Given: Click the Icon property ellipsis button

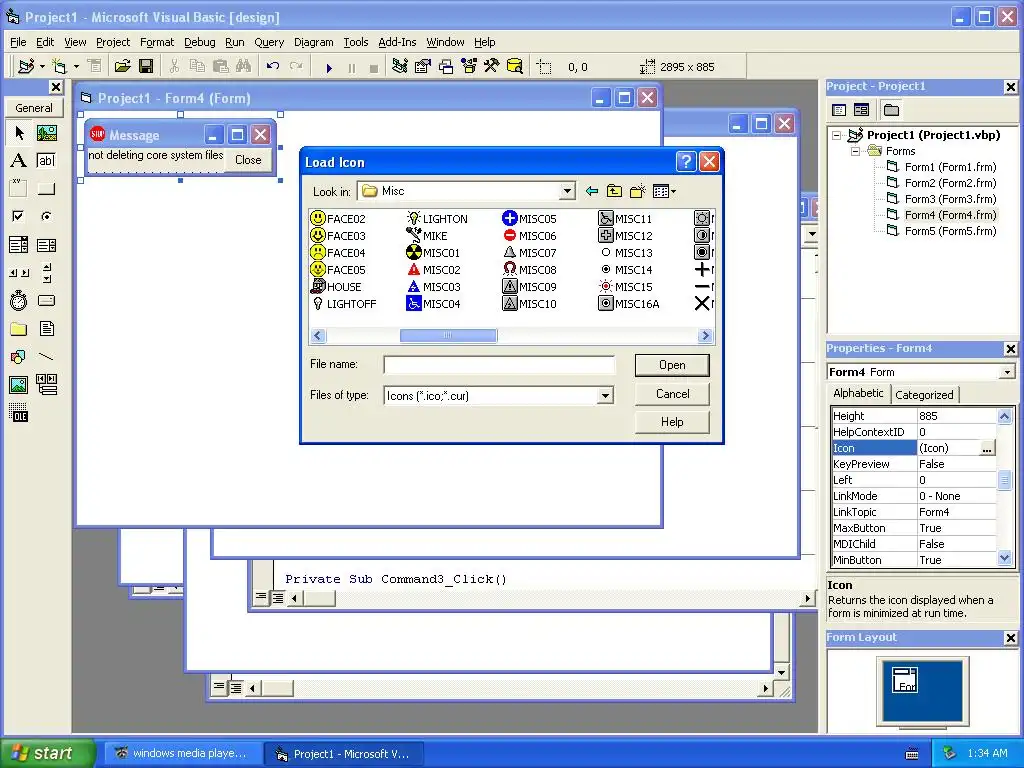Looking at the screenshot, I should 987,449.
